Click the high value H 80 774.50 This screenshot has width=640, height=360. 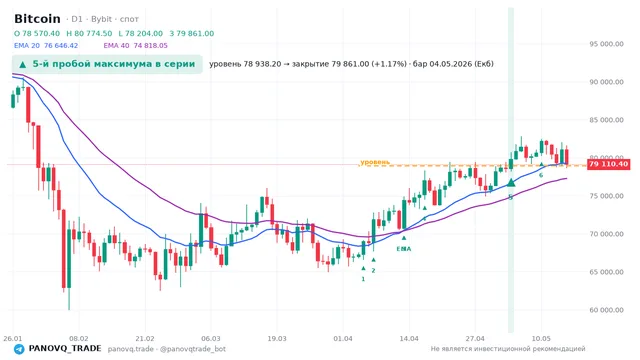pos(89,33)
